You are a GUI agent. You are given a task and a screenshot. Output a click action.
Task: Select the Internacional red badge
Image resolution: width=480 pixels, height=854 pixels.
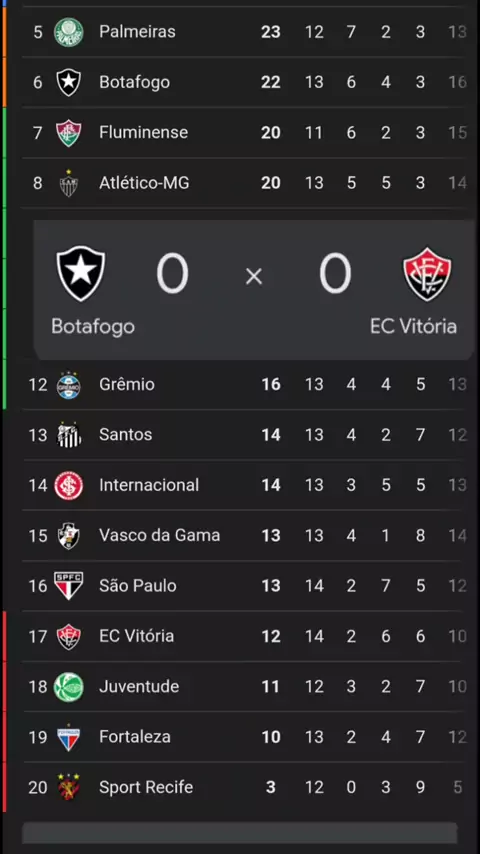pyautogui.click(x=69, y=485)
